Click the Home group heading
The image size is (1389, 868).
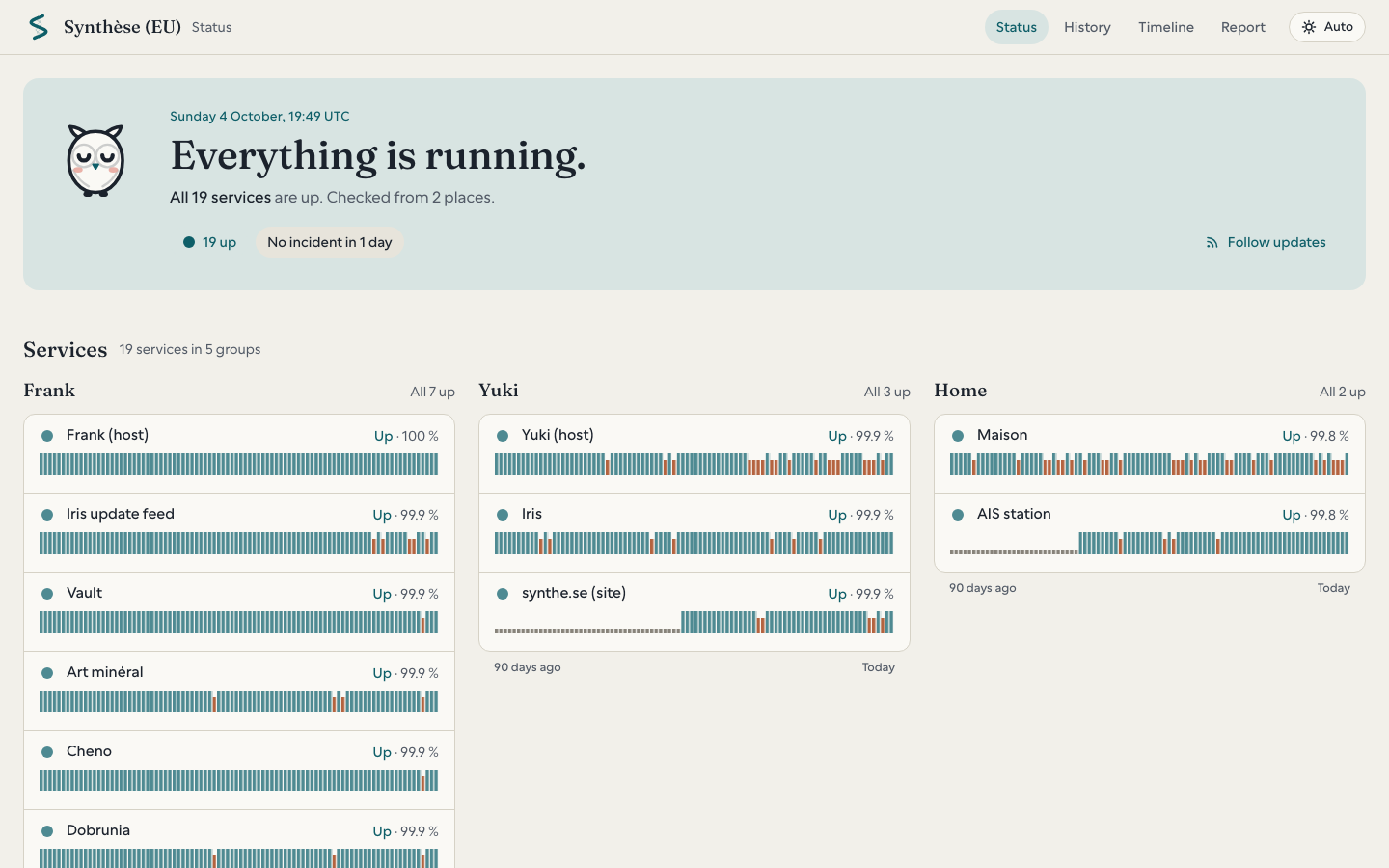click(x=961, y=391)
